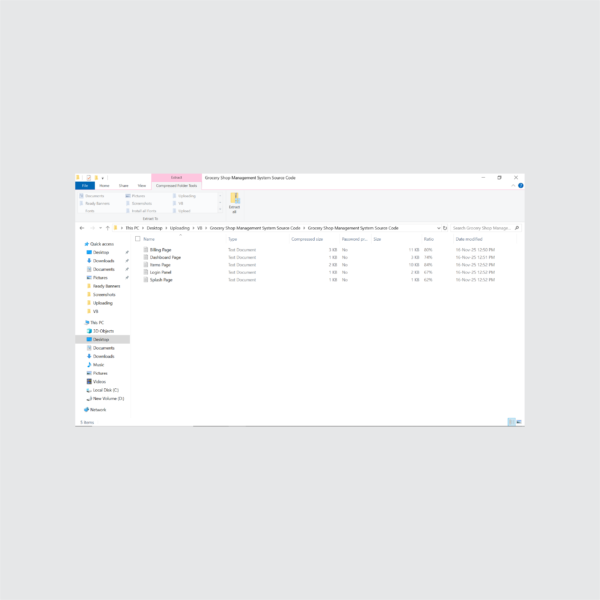The height and width of the screenshot is (600, 600).
Task: Open the address bar history dropdown
Action: point(439,228)
